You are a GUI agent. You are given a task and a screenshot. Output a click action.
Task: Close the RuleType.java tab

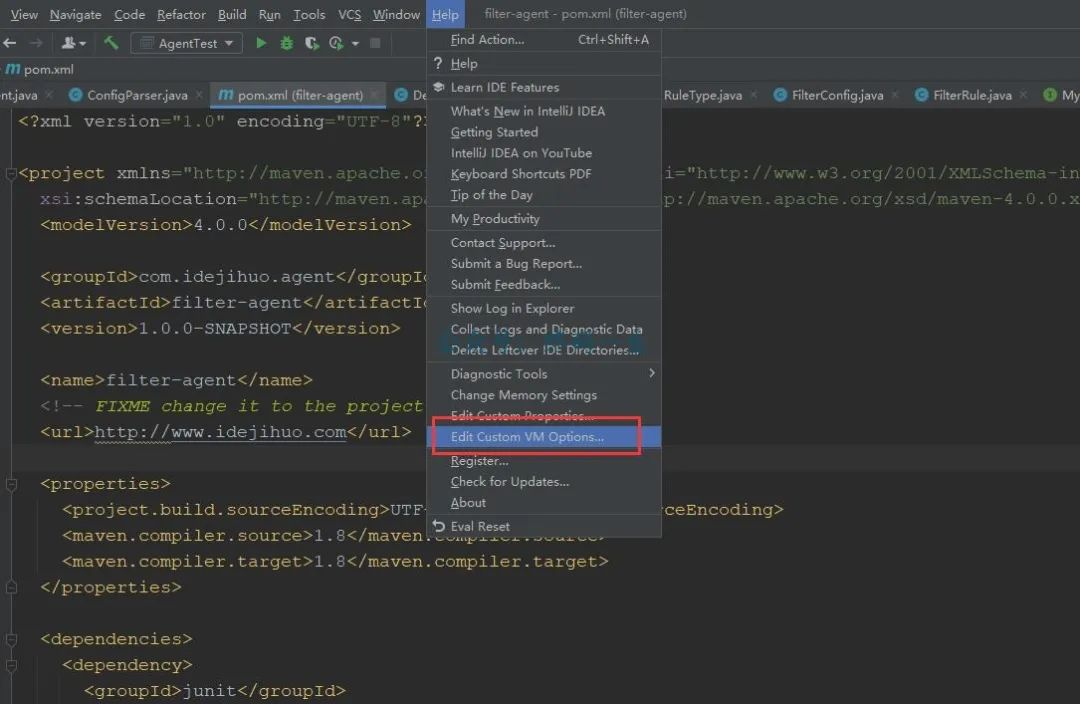pos(754,95)
